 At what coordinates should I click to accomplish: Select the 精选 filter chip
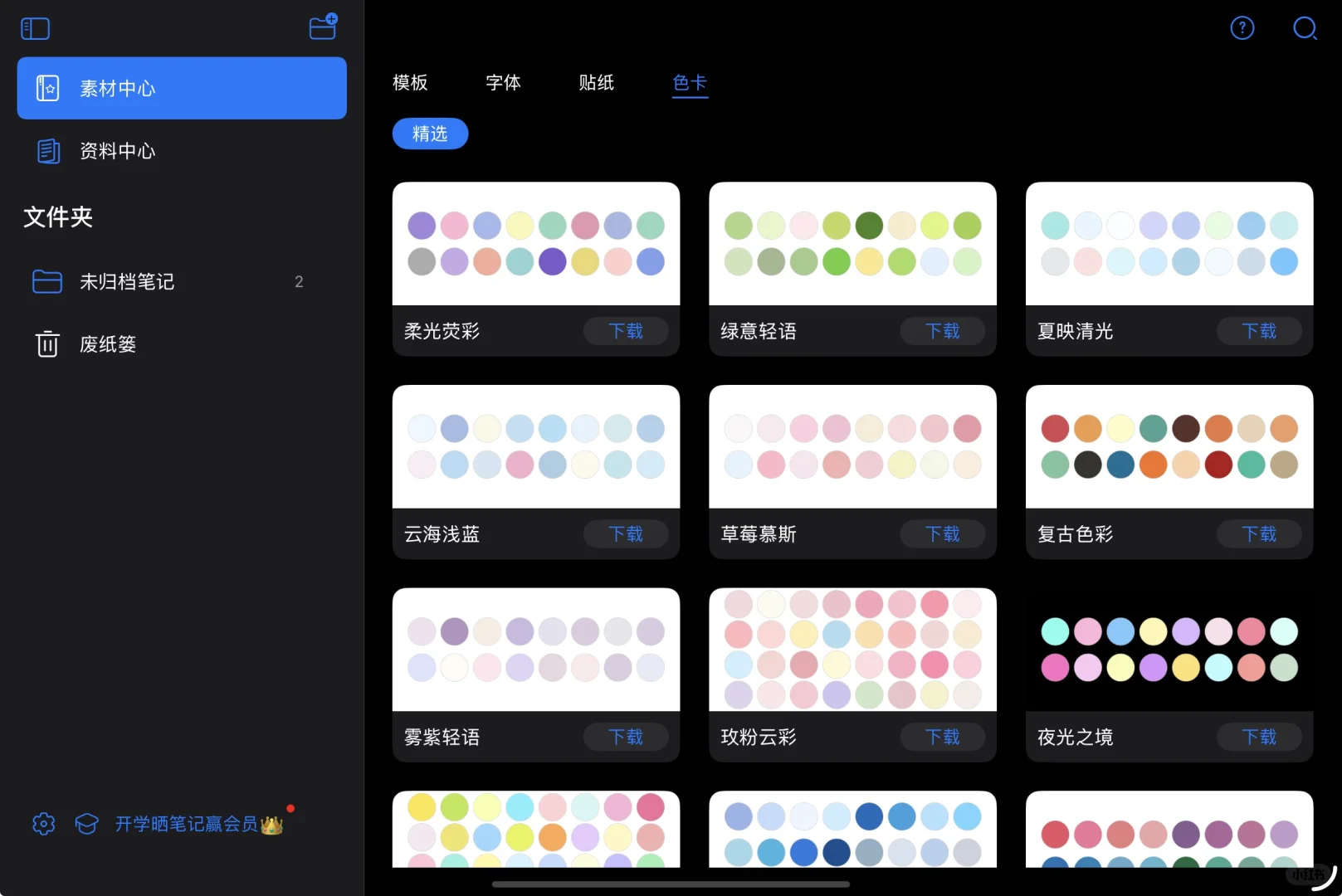(430, 134)
